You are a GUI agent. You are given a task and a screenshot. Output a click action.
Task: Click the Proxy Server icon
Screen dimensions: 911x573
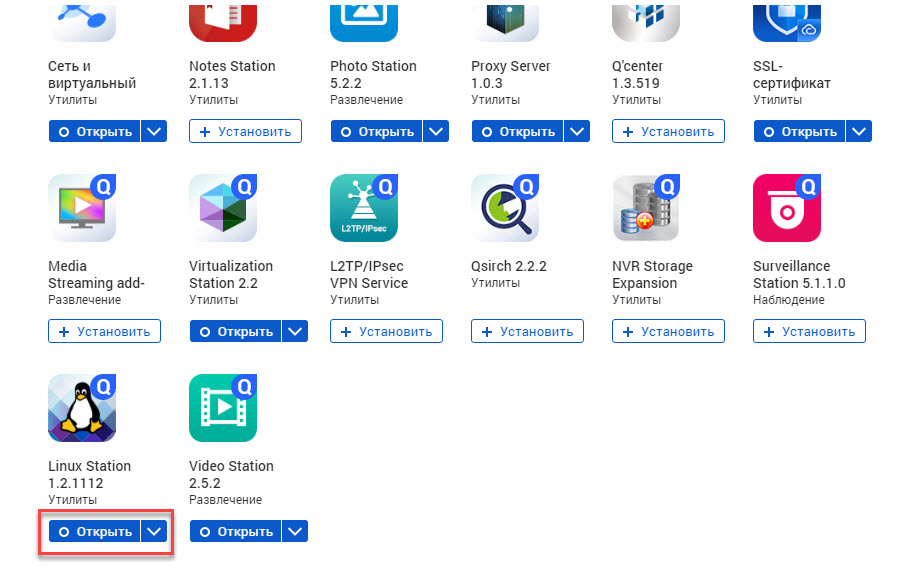coord(505,21)
